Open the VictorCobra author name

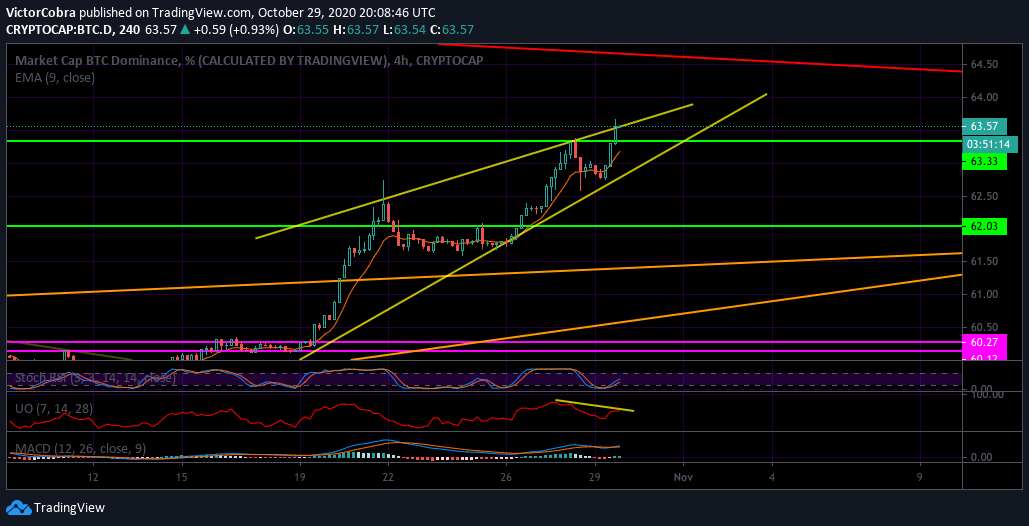click(43, 12)
